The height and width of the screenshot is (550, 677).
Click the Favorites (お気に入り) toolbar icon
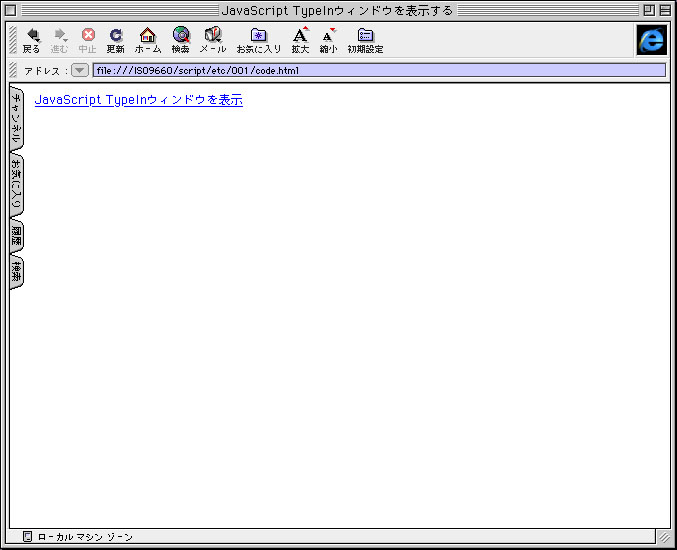pos(258,39)
